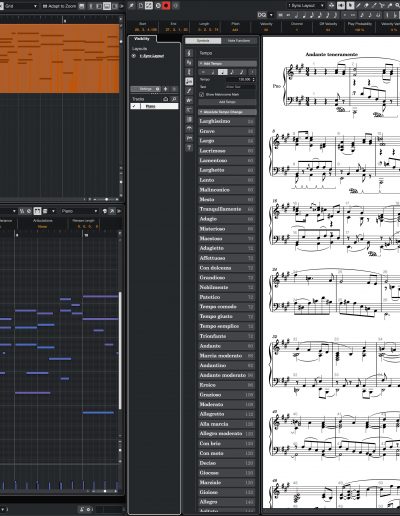Open the Sync Layout dropdown in toolbar

tap(306, 5)
